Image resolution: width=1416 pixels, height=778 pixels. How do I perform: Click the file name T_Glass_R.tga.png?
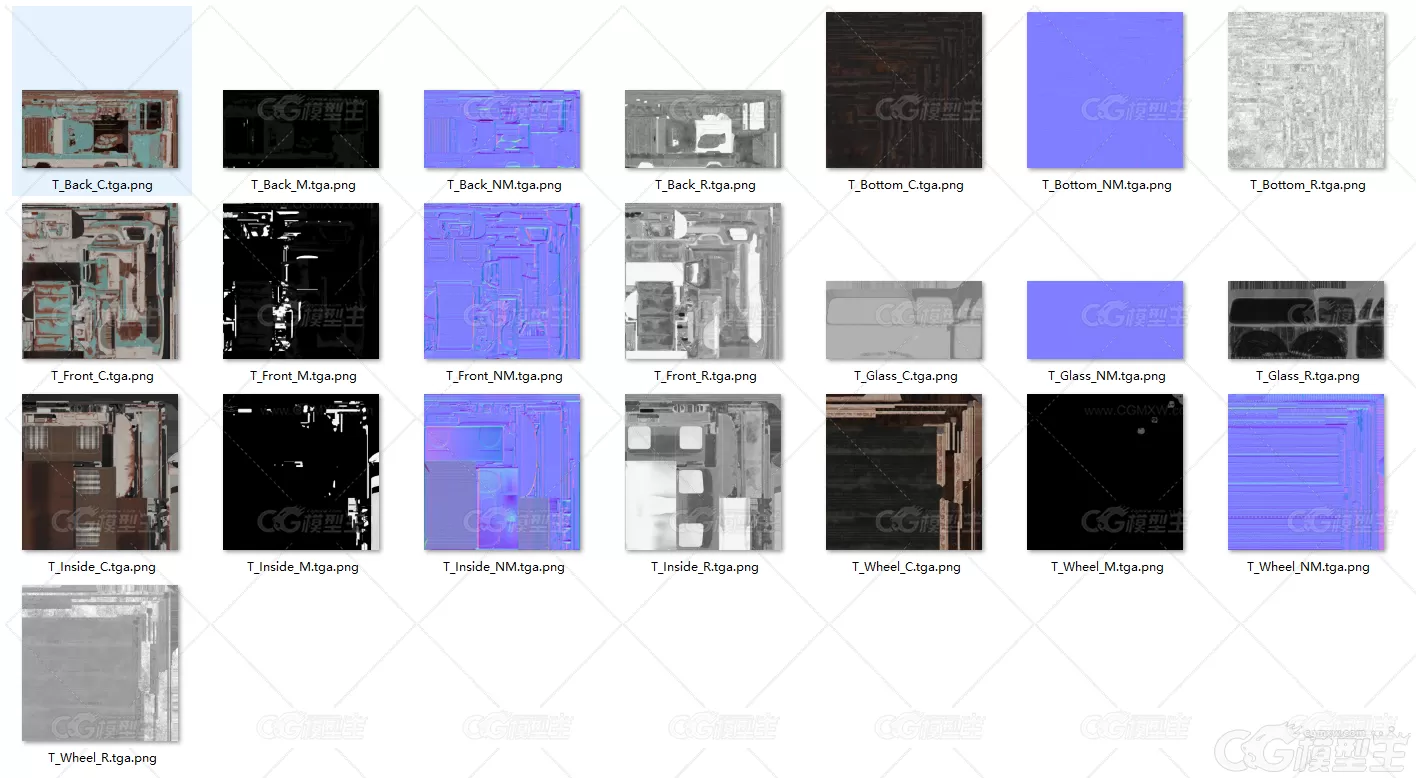point(1308,376)
